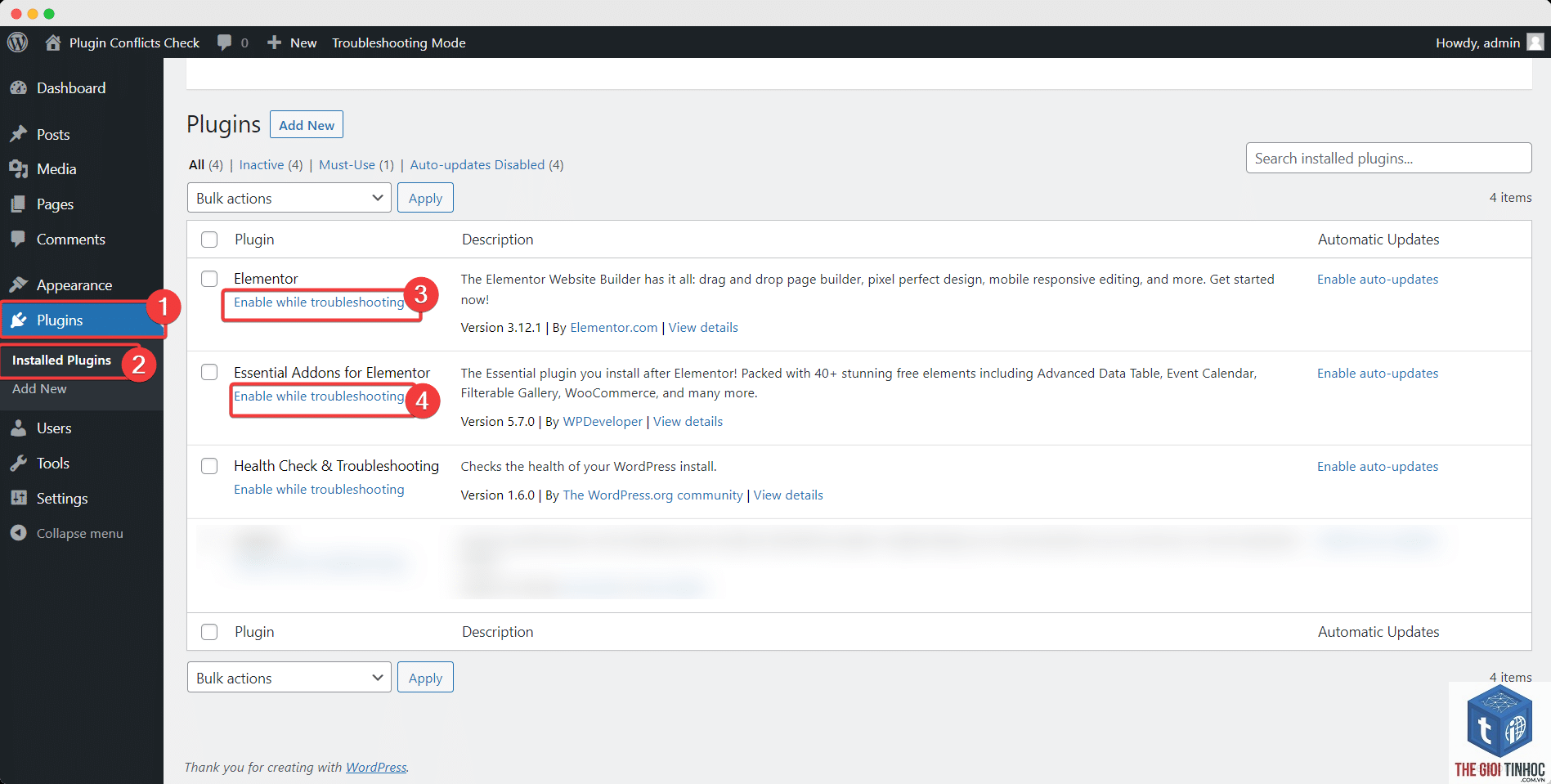
Task: Enable auto-updates for Health Check
Action: (x=1378, y=467)
